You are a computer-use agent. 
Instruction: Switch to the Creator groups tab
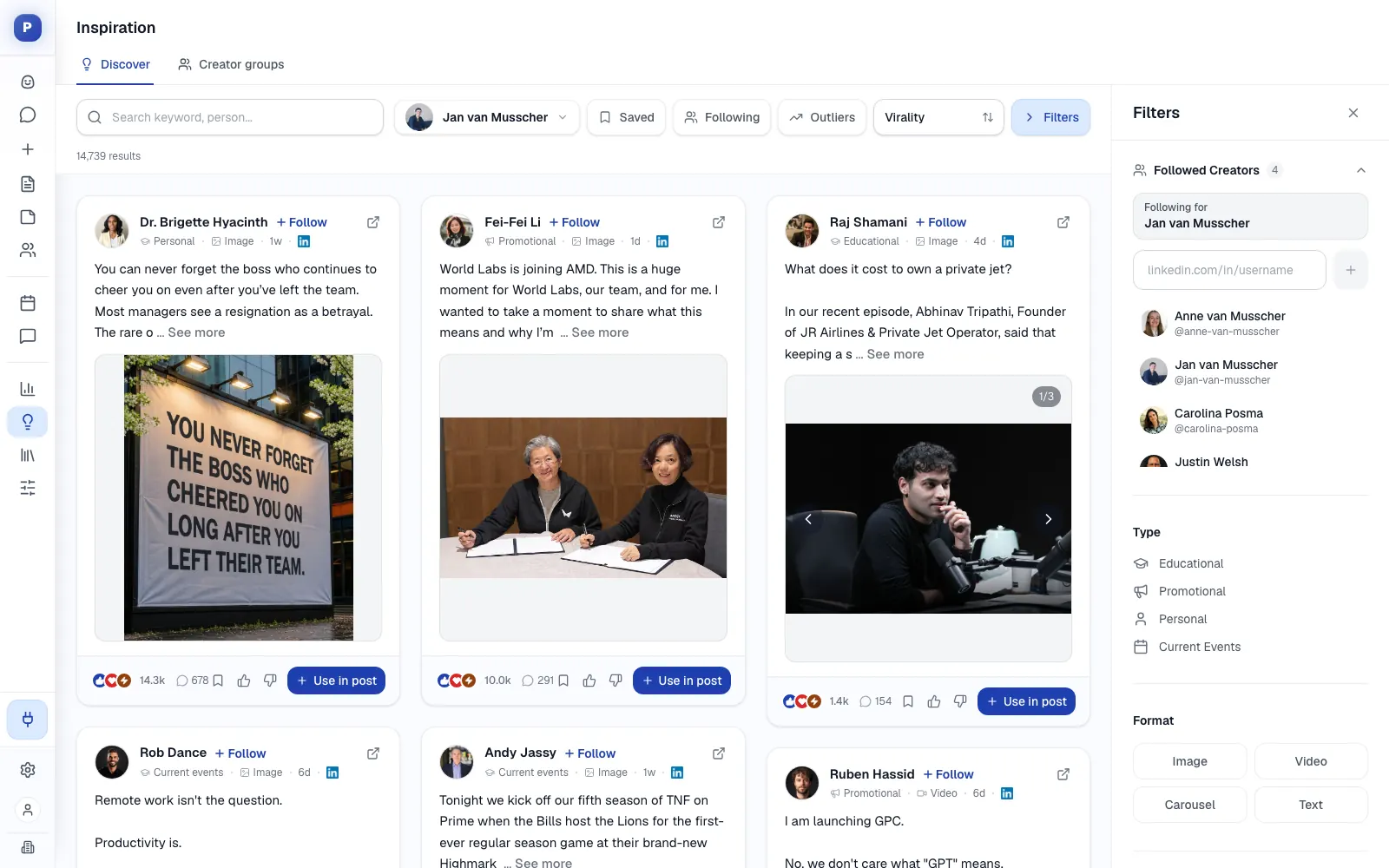[231, 64]
